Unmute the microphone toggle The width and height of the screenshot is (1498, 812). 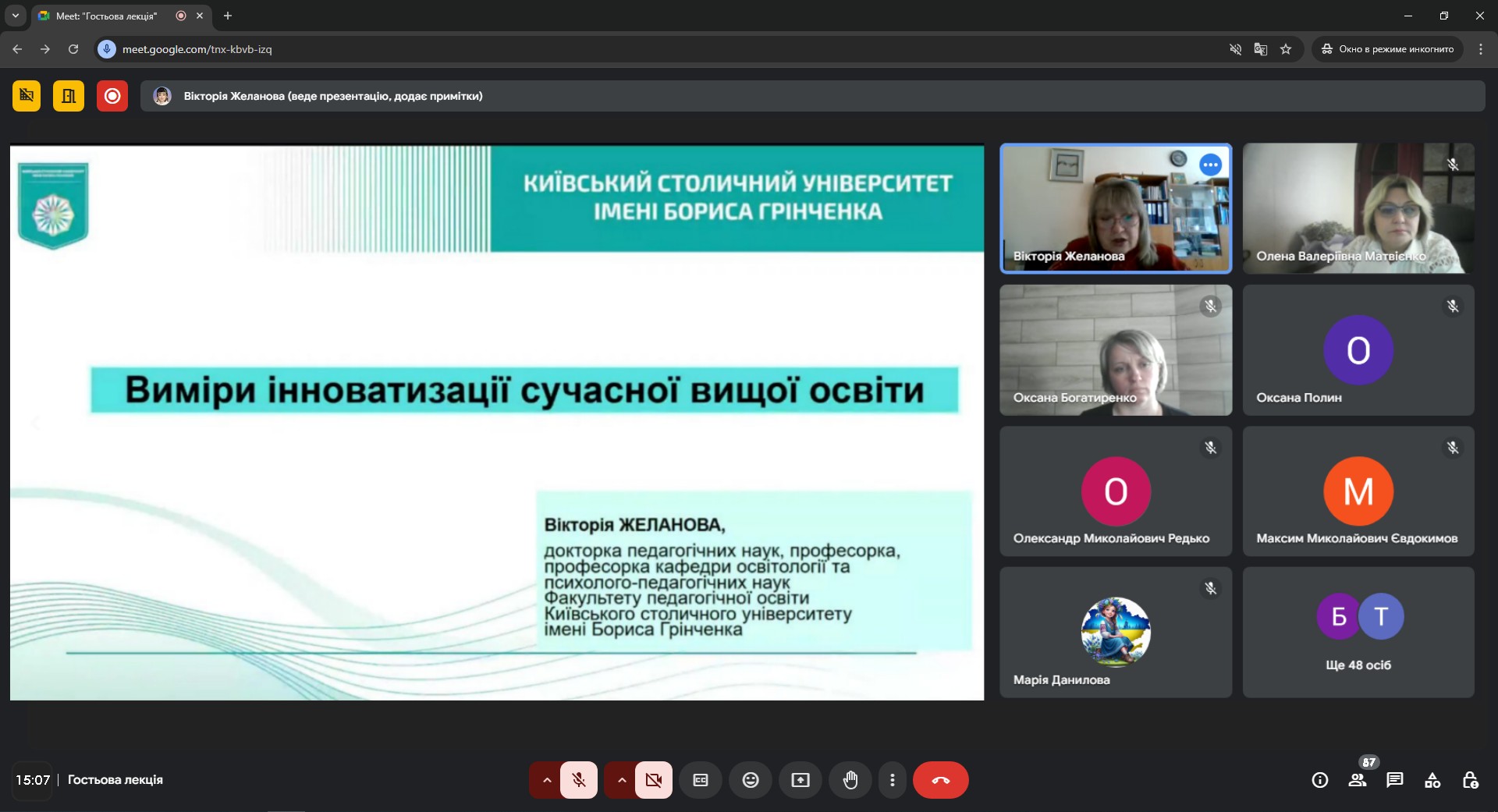(x=579, y=780)
